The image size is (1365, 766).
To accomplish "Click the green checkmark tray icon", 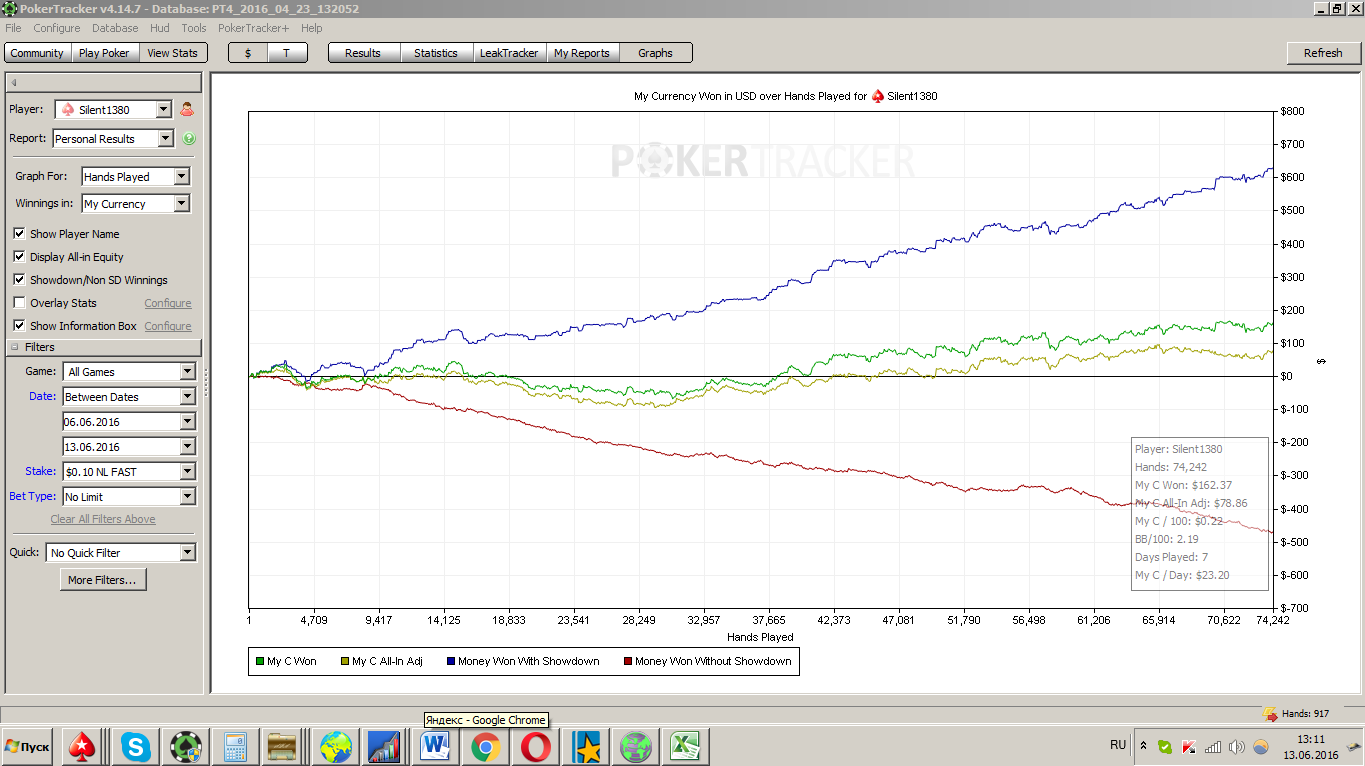I will [x=1165, y=746].
